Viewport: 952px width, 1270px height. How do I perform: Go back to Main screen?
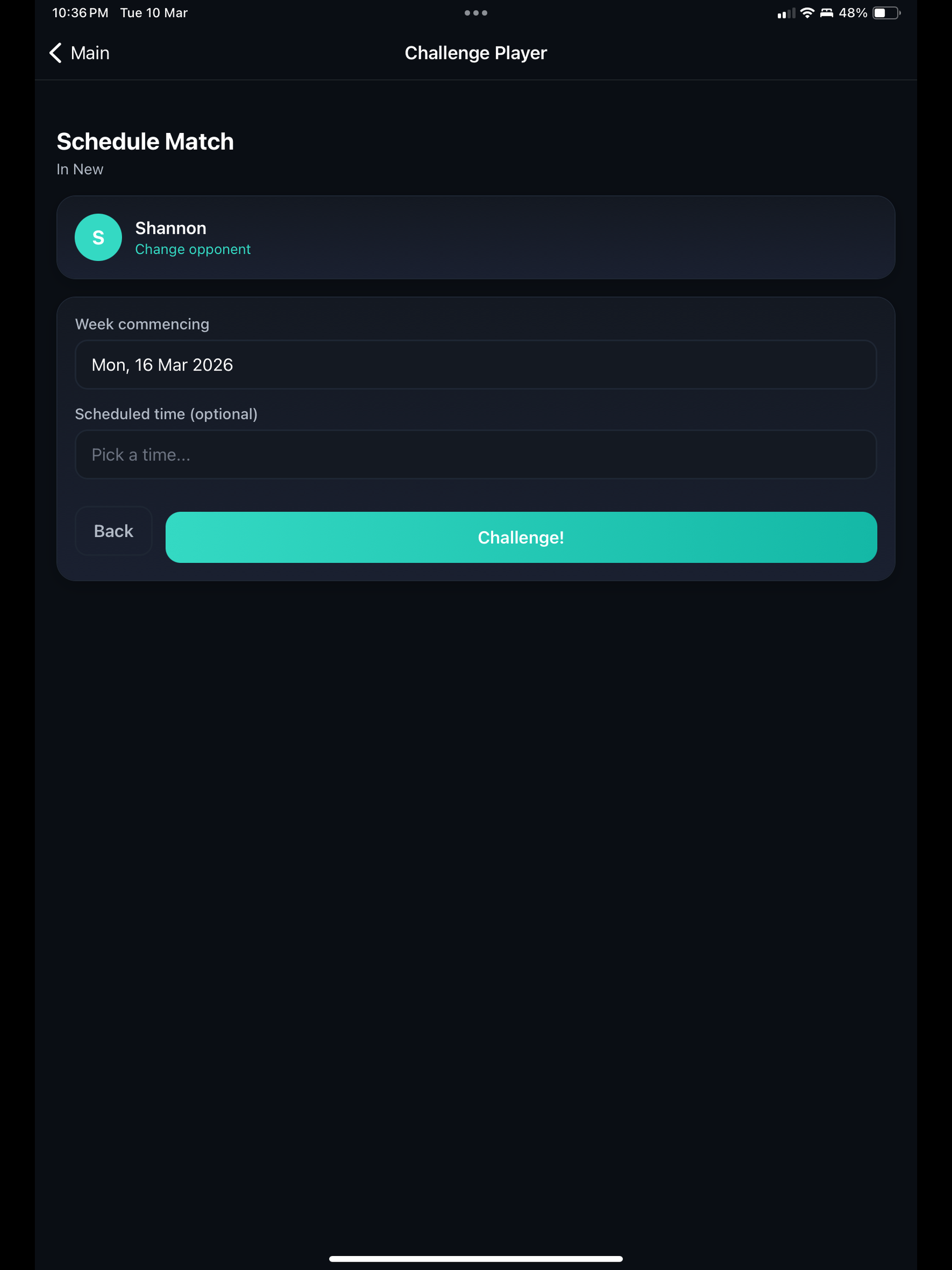[x=79, y=53]
